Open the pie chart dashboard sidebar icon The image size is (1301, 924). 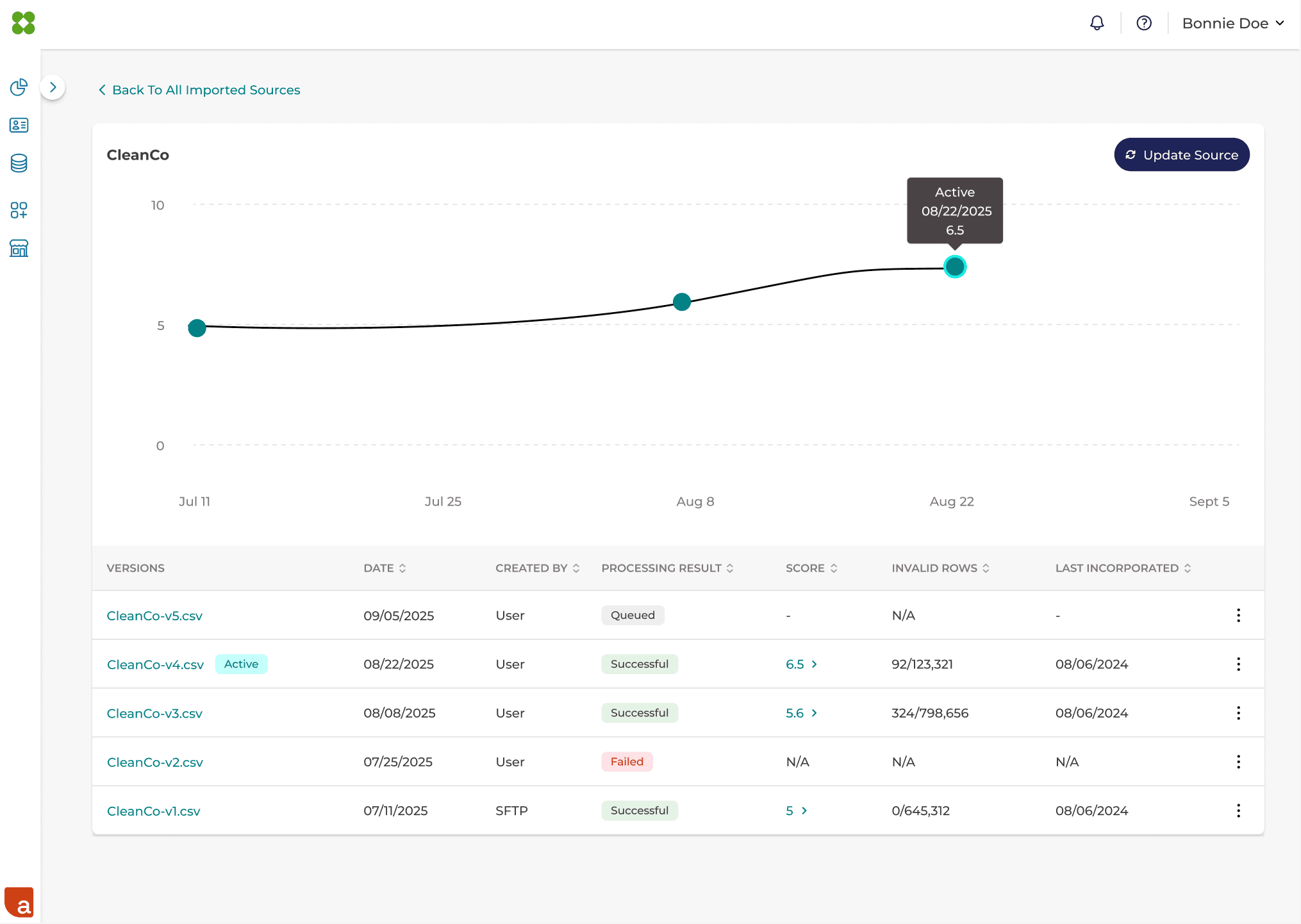[x=19, y=87]
